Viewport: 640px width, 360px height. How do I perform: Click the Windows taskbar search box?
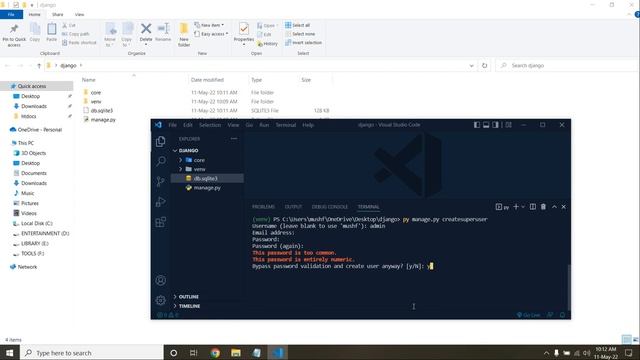point(91,353)
